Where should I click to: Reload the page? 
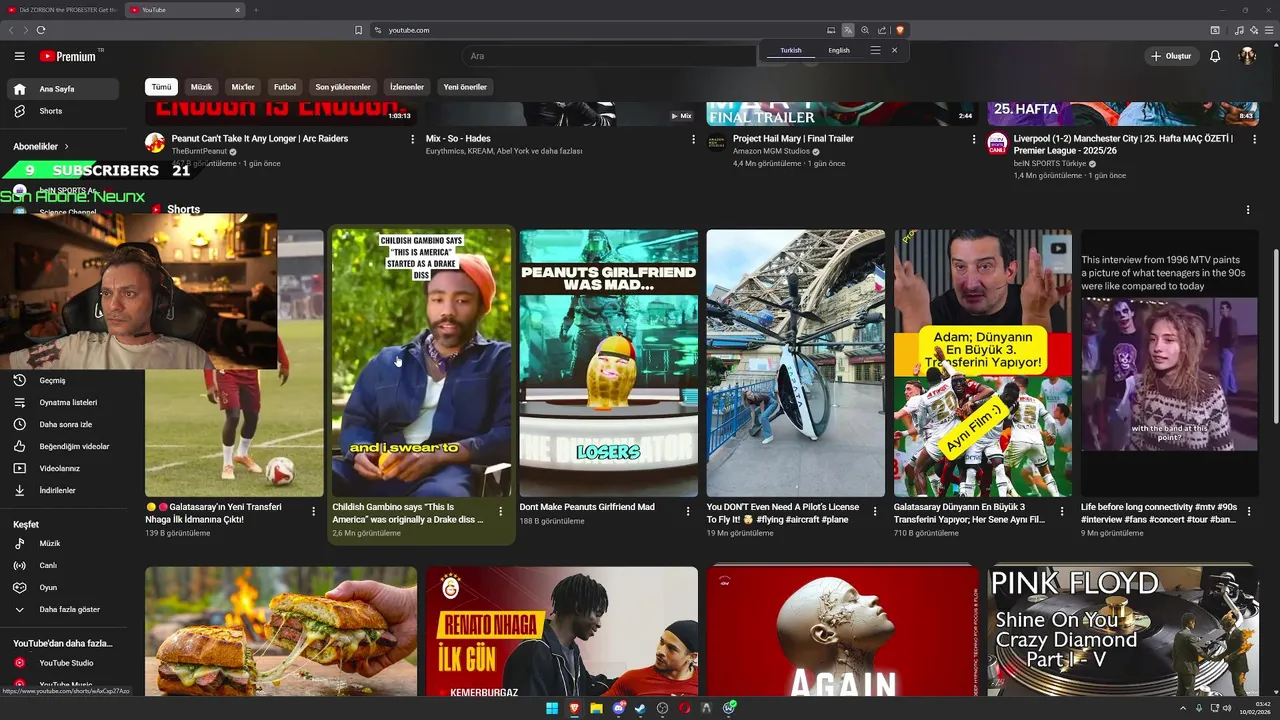(x=41, y=30)
